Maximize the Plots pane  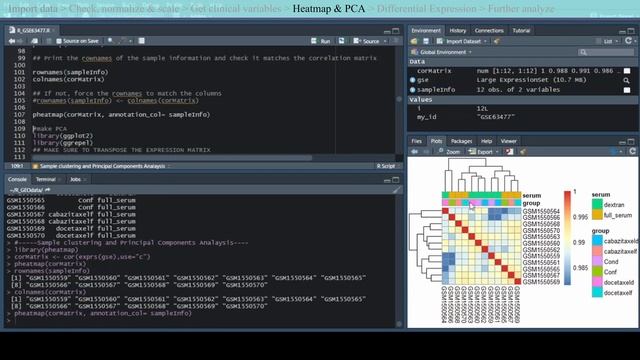pos(631,142)
